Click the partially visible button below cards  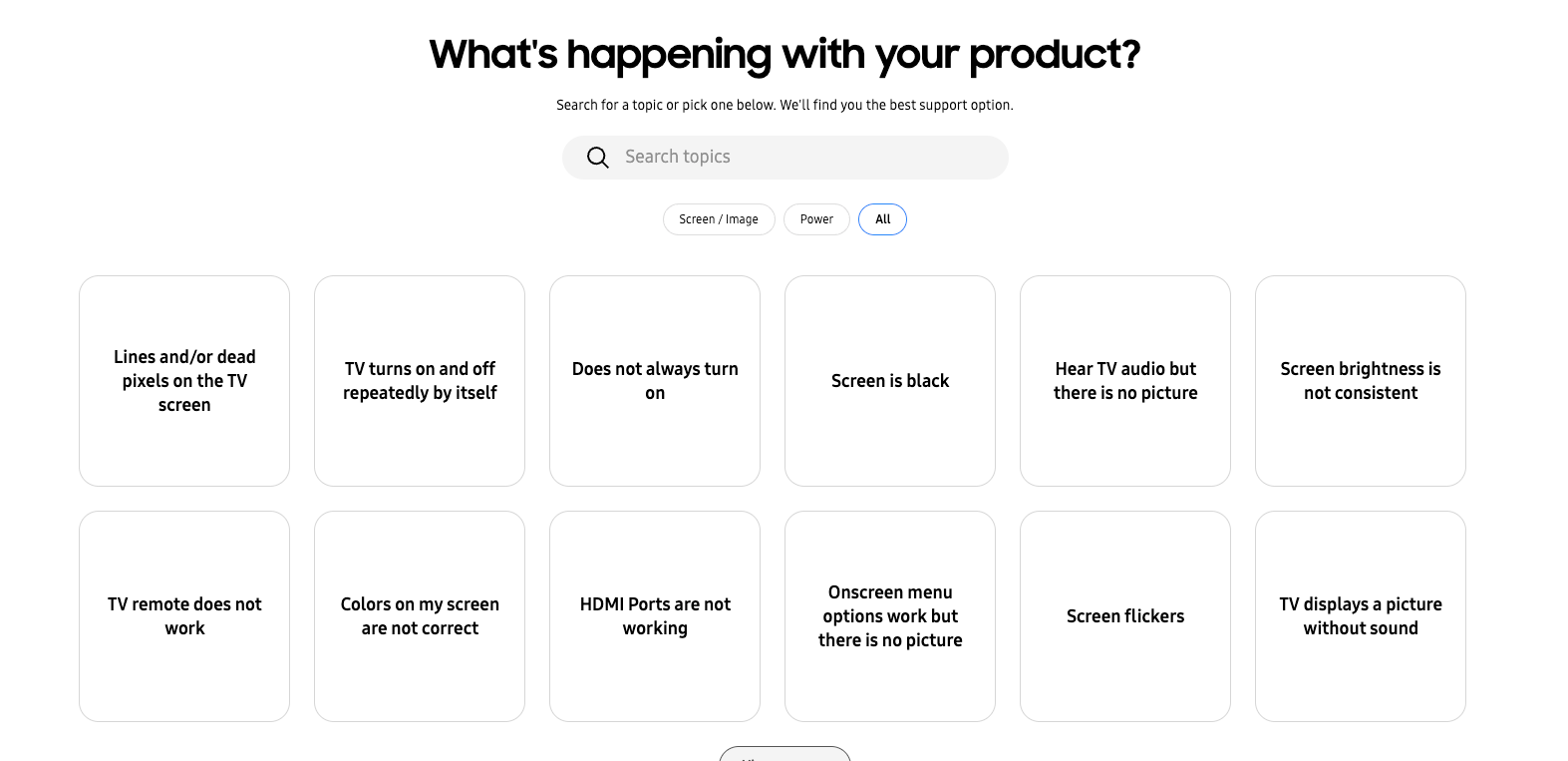point(784,754)
